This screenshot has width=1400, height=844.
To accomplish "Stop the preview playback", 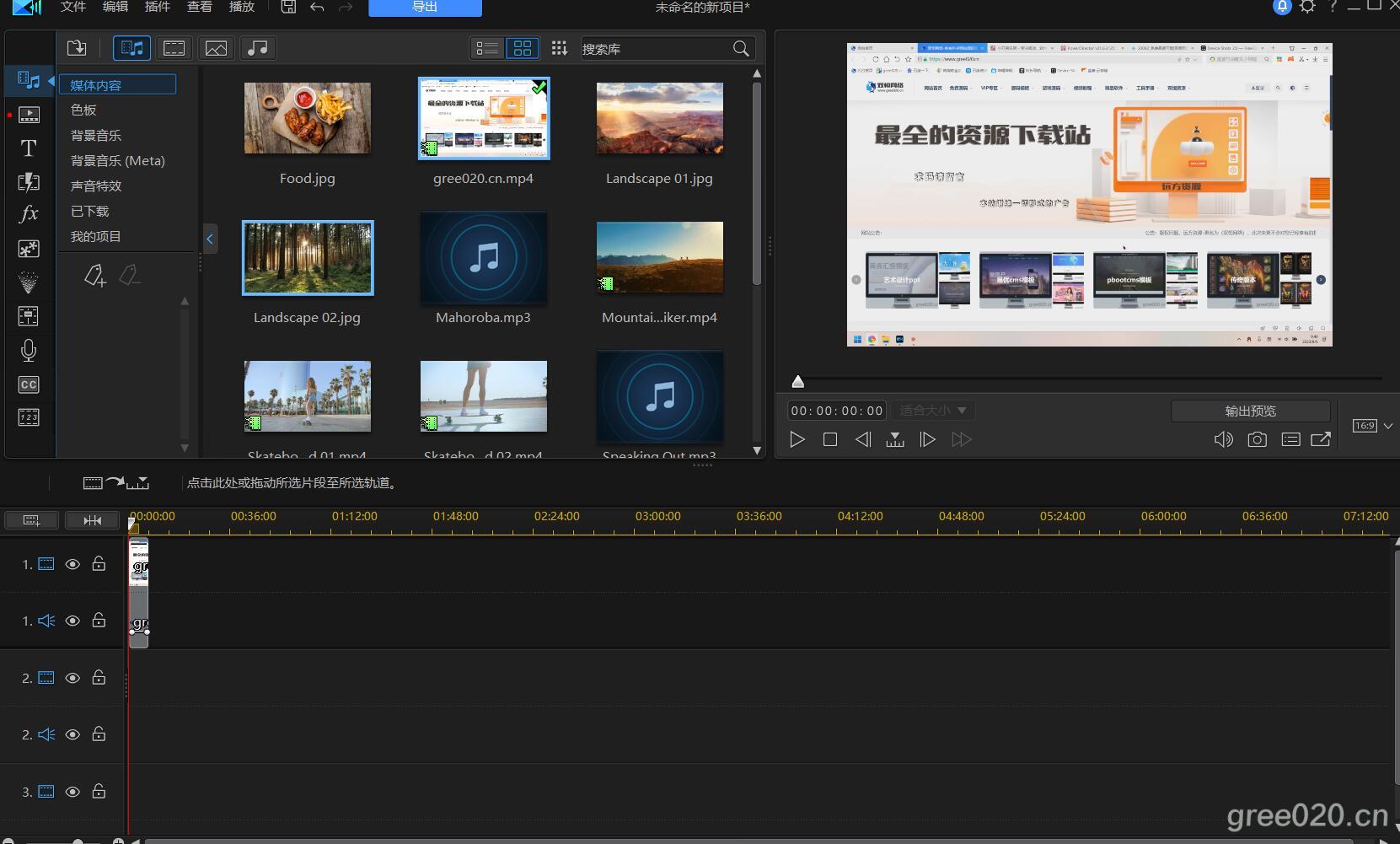I will click(x=830, y=439).
